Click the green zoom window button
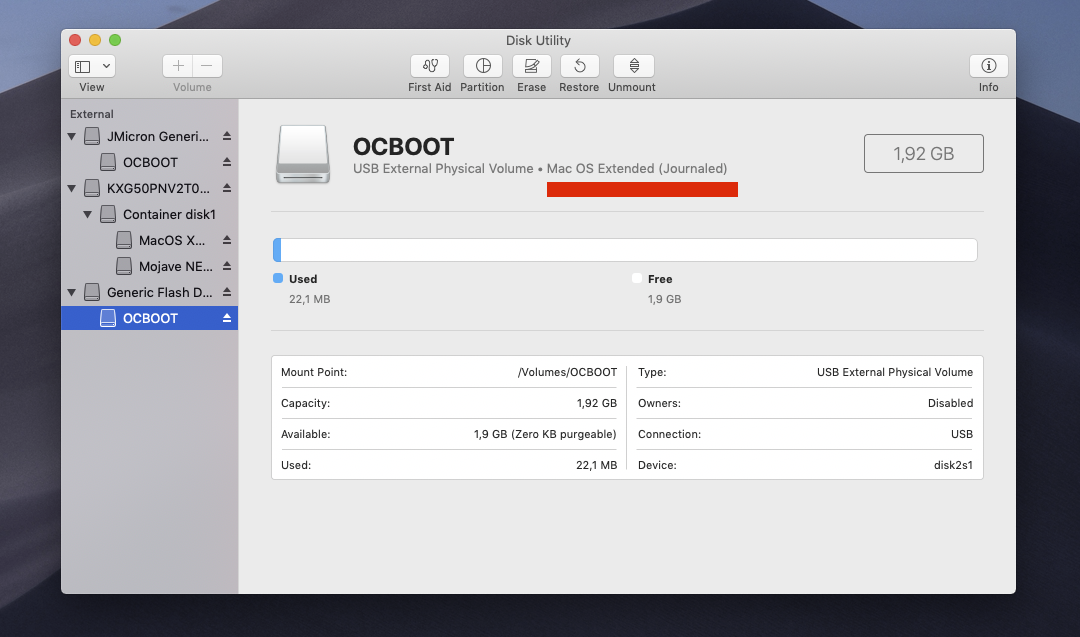Screen dimensions: 1080x637 (x=115, y=40)
